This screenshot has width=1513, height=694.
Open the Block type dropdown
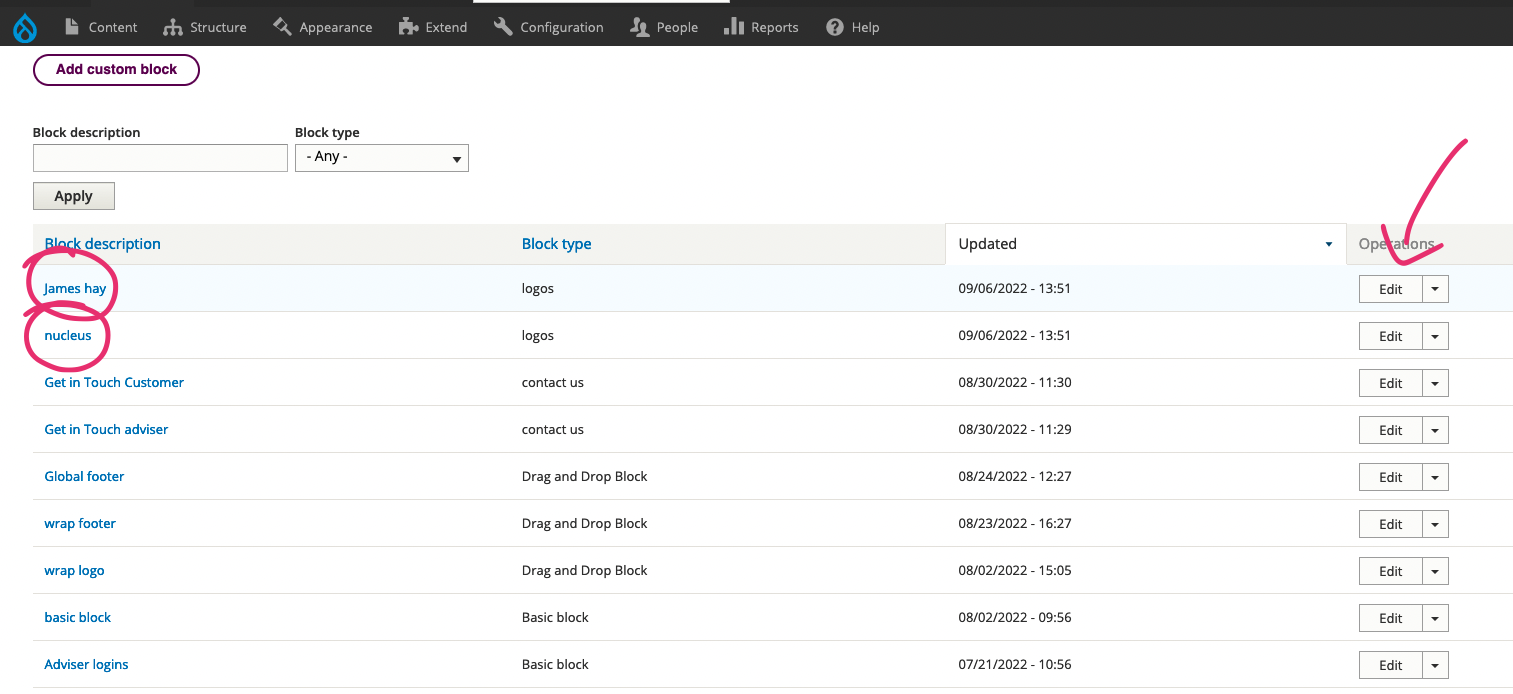(x=382, y=158)
